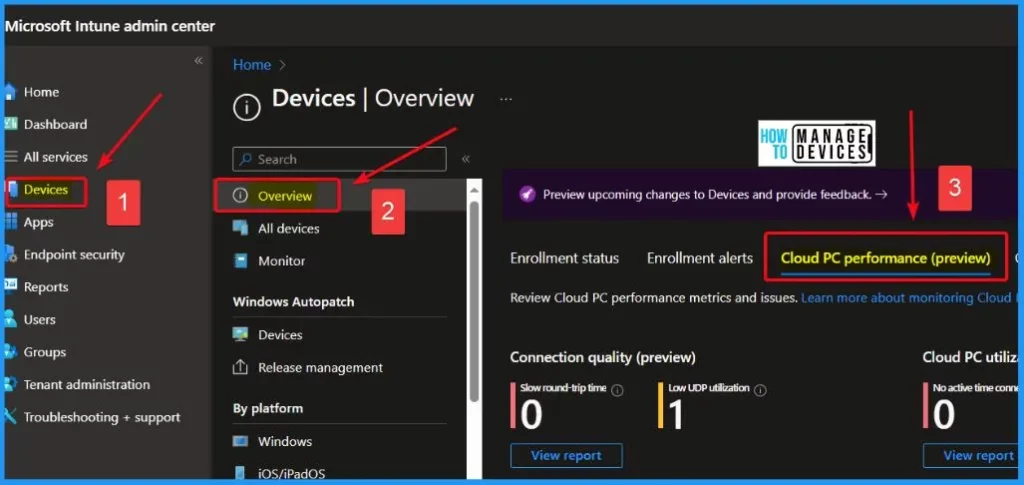Image resolution: width=1024 pixels, height=485 pixels.
Task: Click the Home breadcrumb link
Action: (252, 65)
